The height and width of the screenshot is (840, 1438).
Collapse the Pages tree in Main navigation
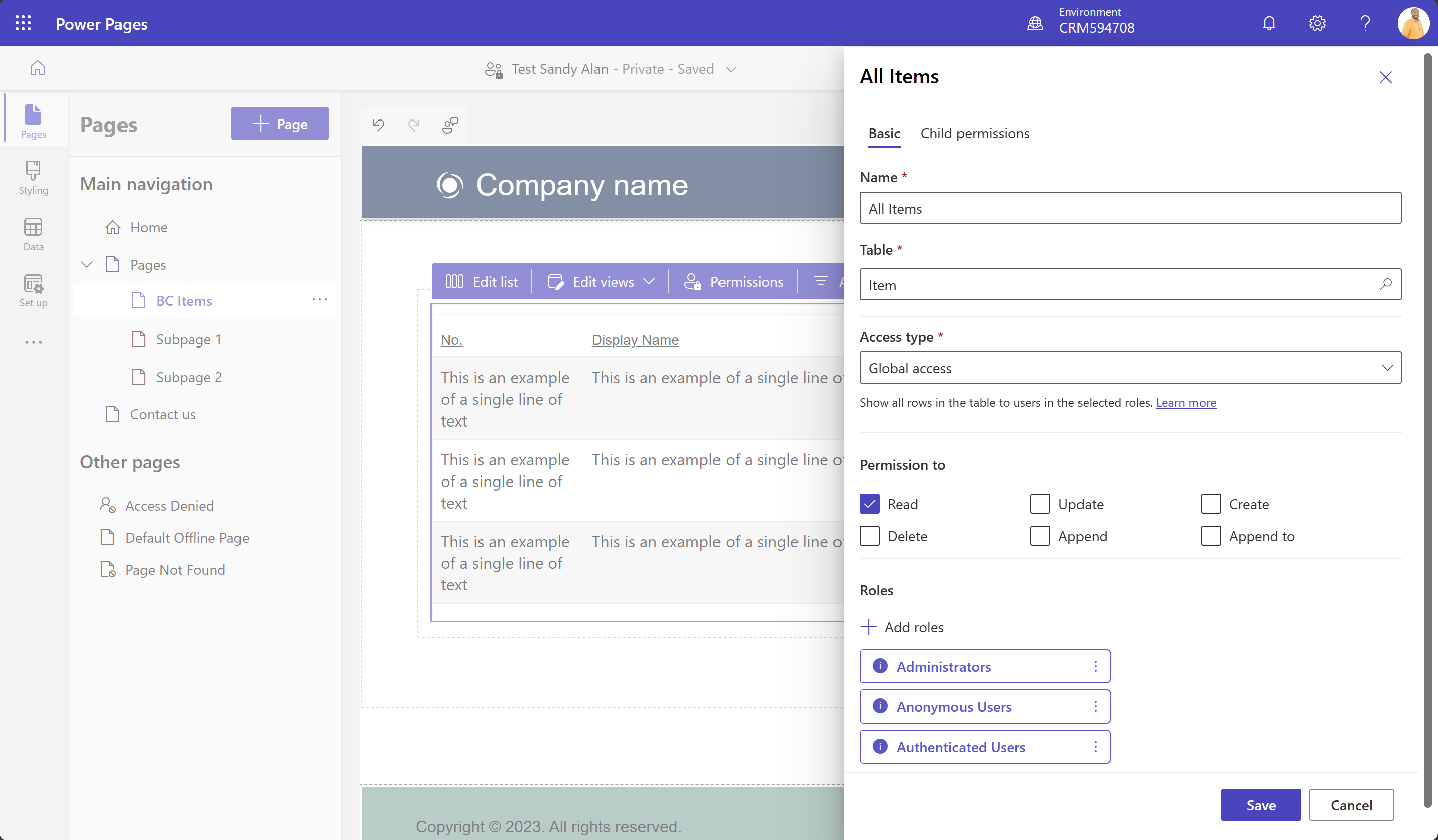pos(86,264)
